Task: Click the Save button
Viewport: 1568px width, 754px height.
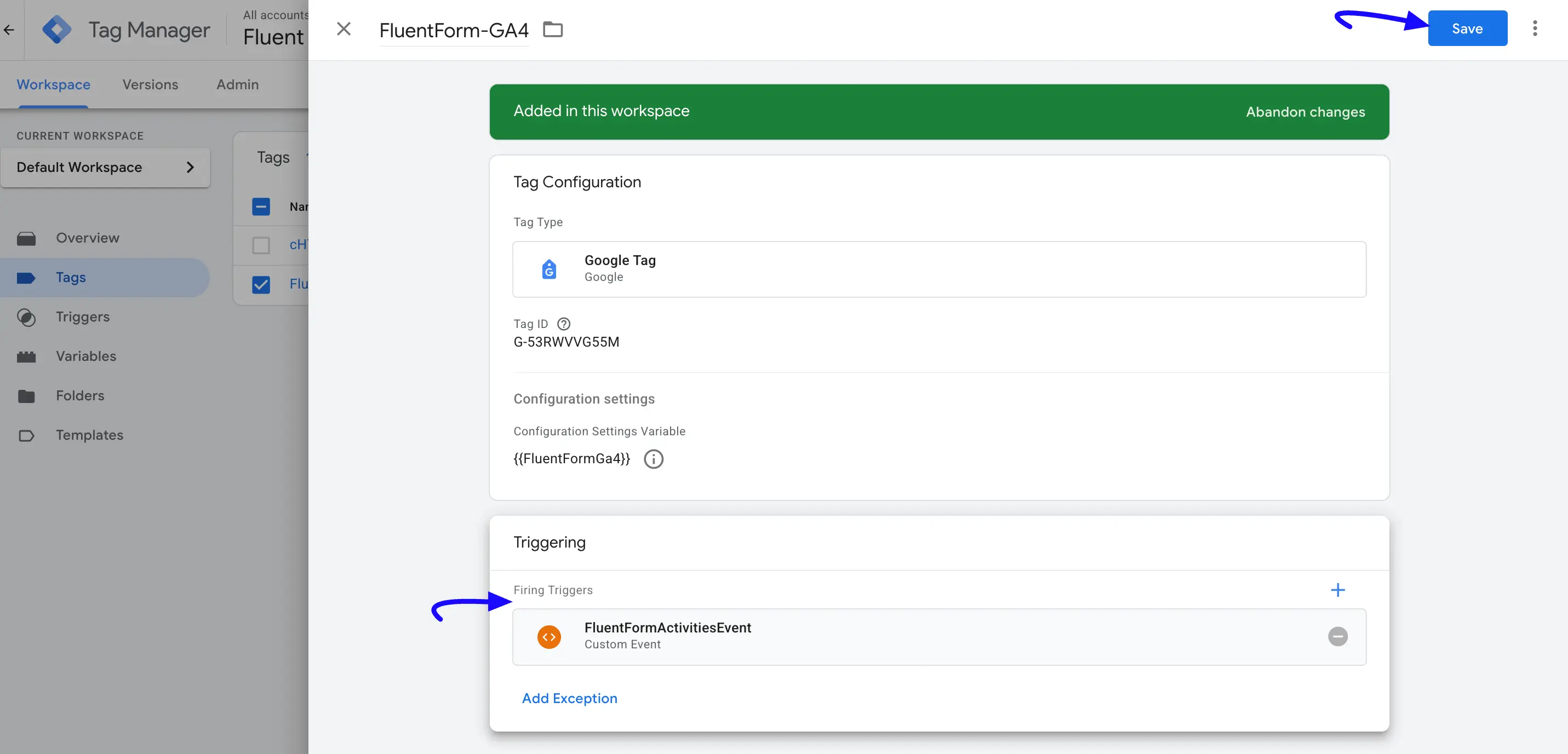Action: click(1467, 28)
